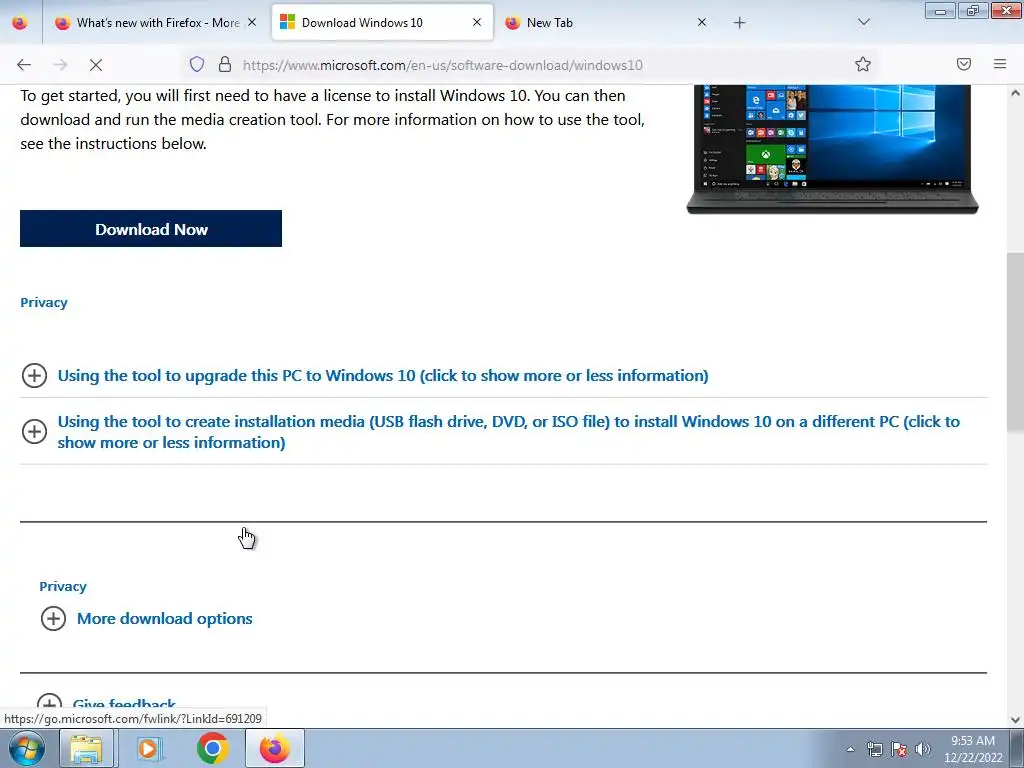
Task: Click the Firefox View pinned icon
Action: (20, 23)
